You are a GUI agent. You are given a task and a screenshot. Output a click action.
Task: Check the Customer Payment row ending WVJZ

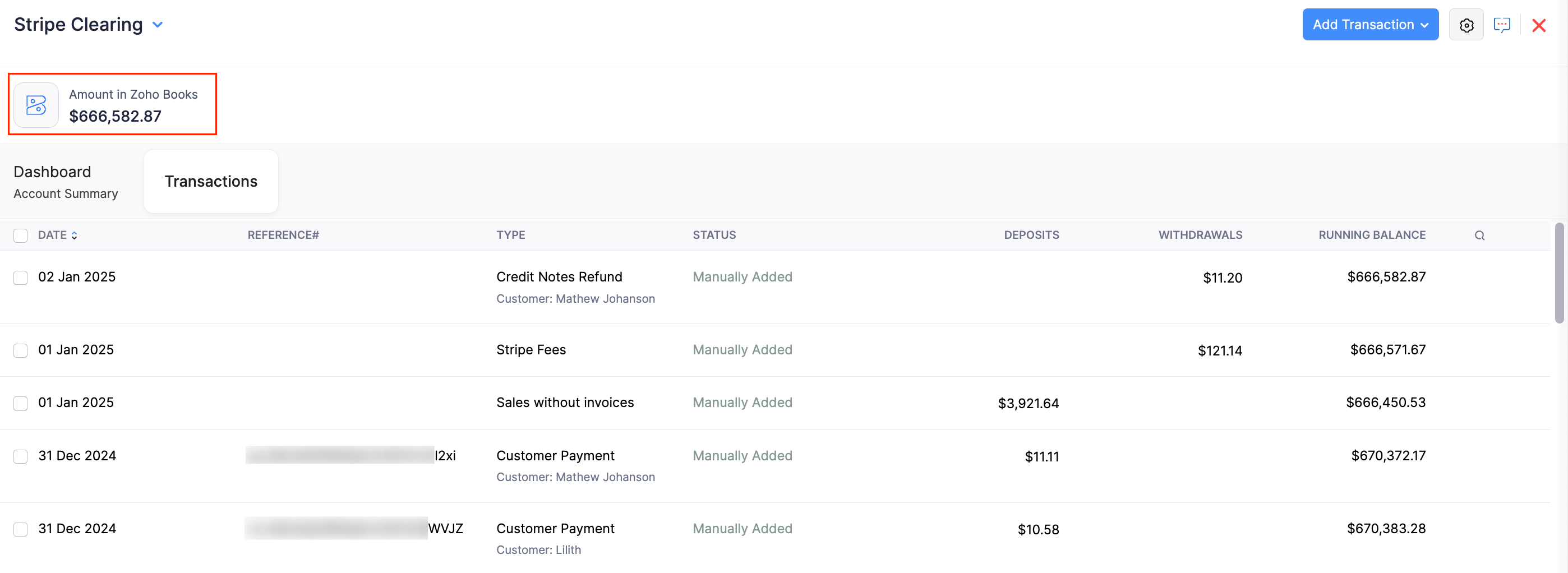coord(21,529)
